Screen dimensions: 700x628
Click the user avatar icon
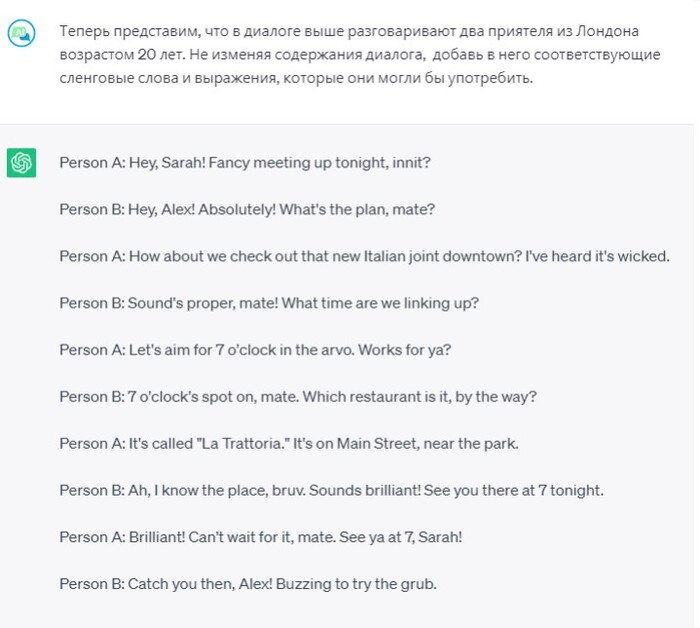tap(21, 34)
